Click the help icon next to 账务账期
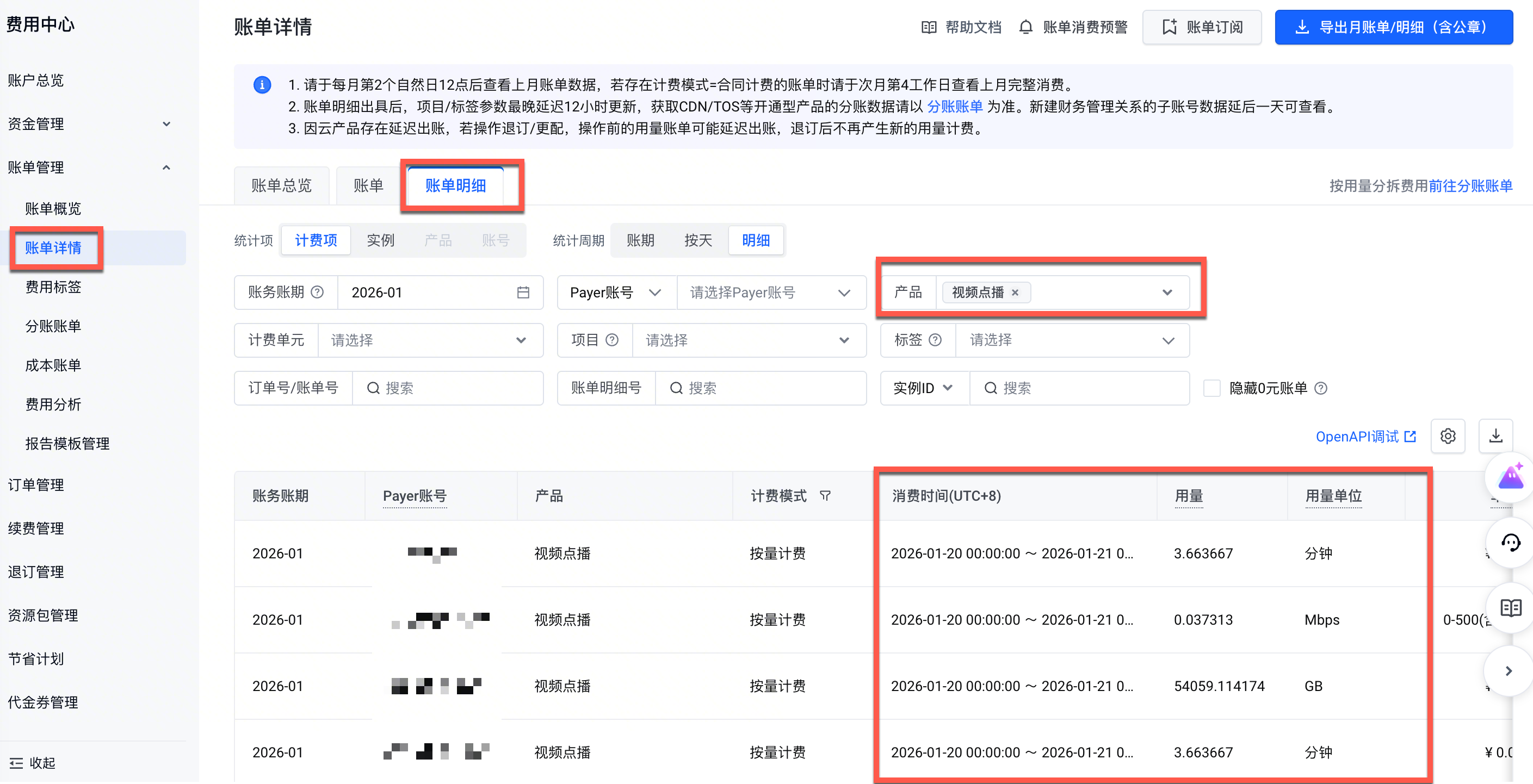The image size is (1533, 784). pyautogui.click(x=318, y=292)
